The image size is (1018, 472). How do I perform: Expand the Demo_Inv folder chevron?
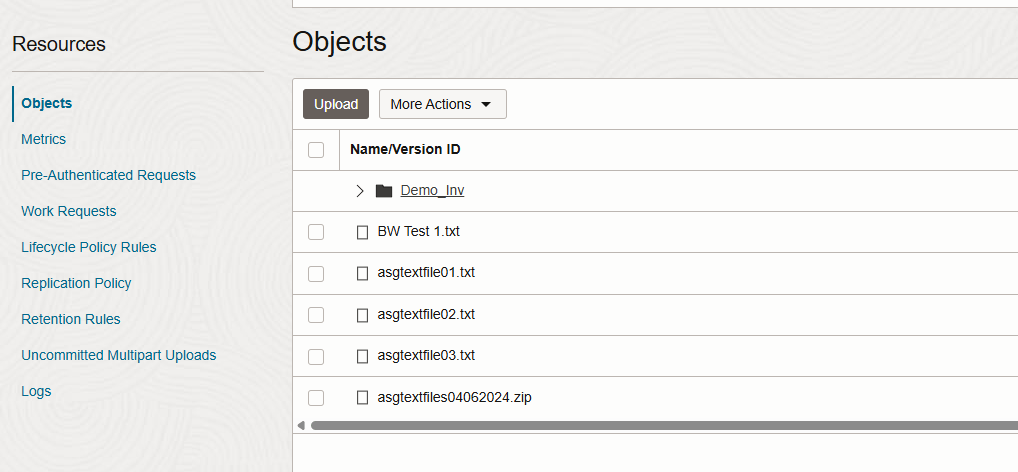(360, 191)
